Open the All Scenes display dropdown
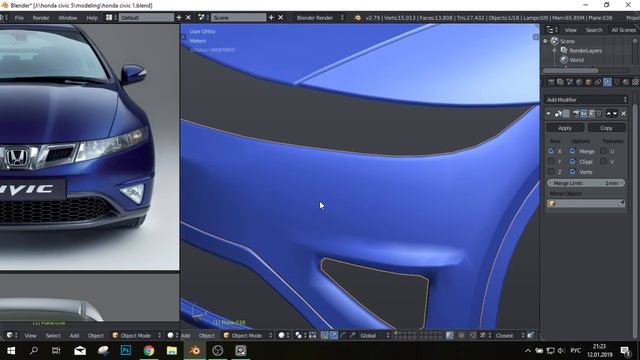The width and height of the screenshot is (640, 360). [623, 30]
